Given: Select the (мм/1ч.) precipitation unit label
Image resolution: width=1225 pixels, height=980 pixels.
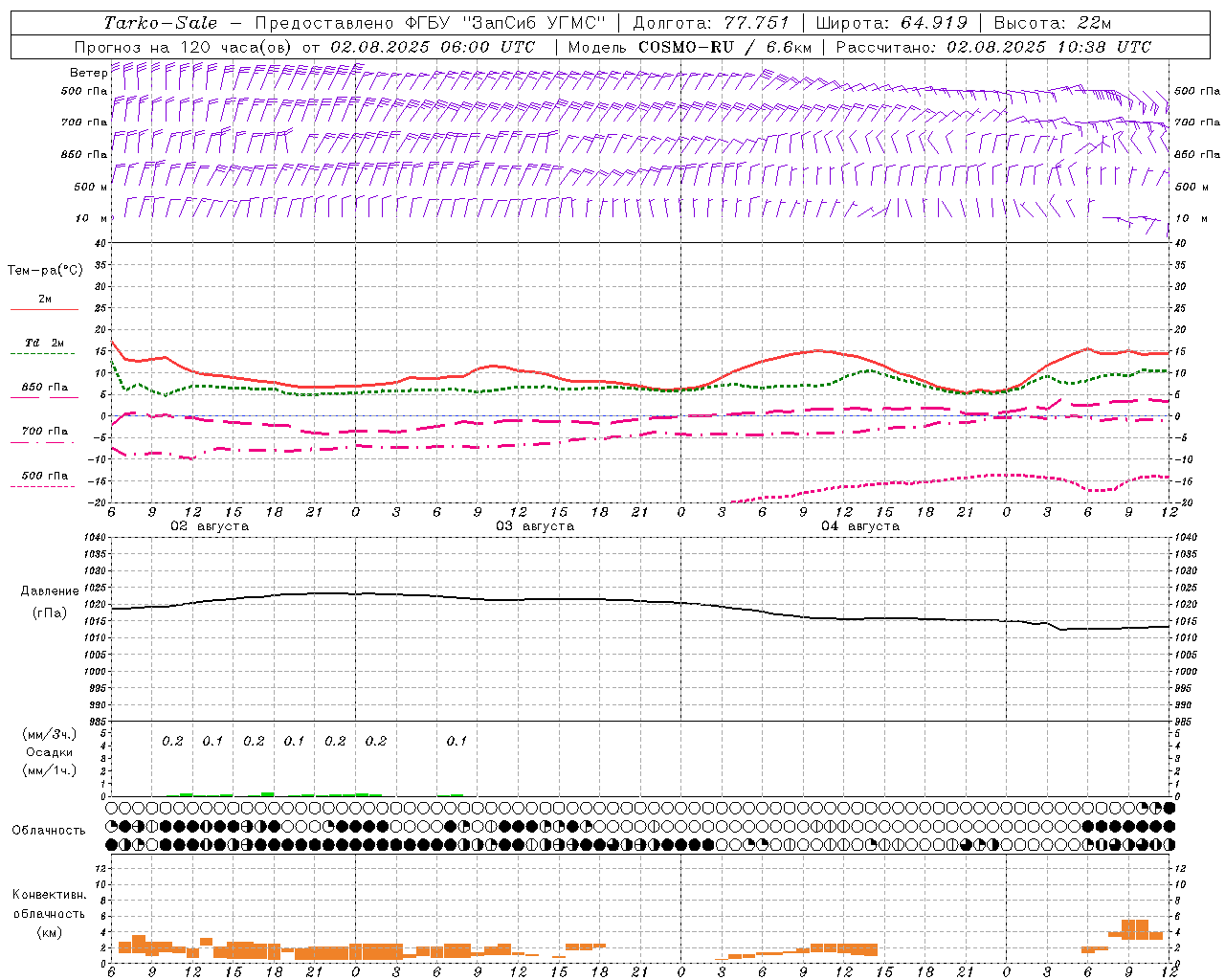Looking at the screenshot, I should point(50,770).
